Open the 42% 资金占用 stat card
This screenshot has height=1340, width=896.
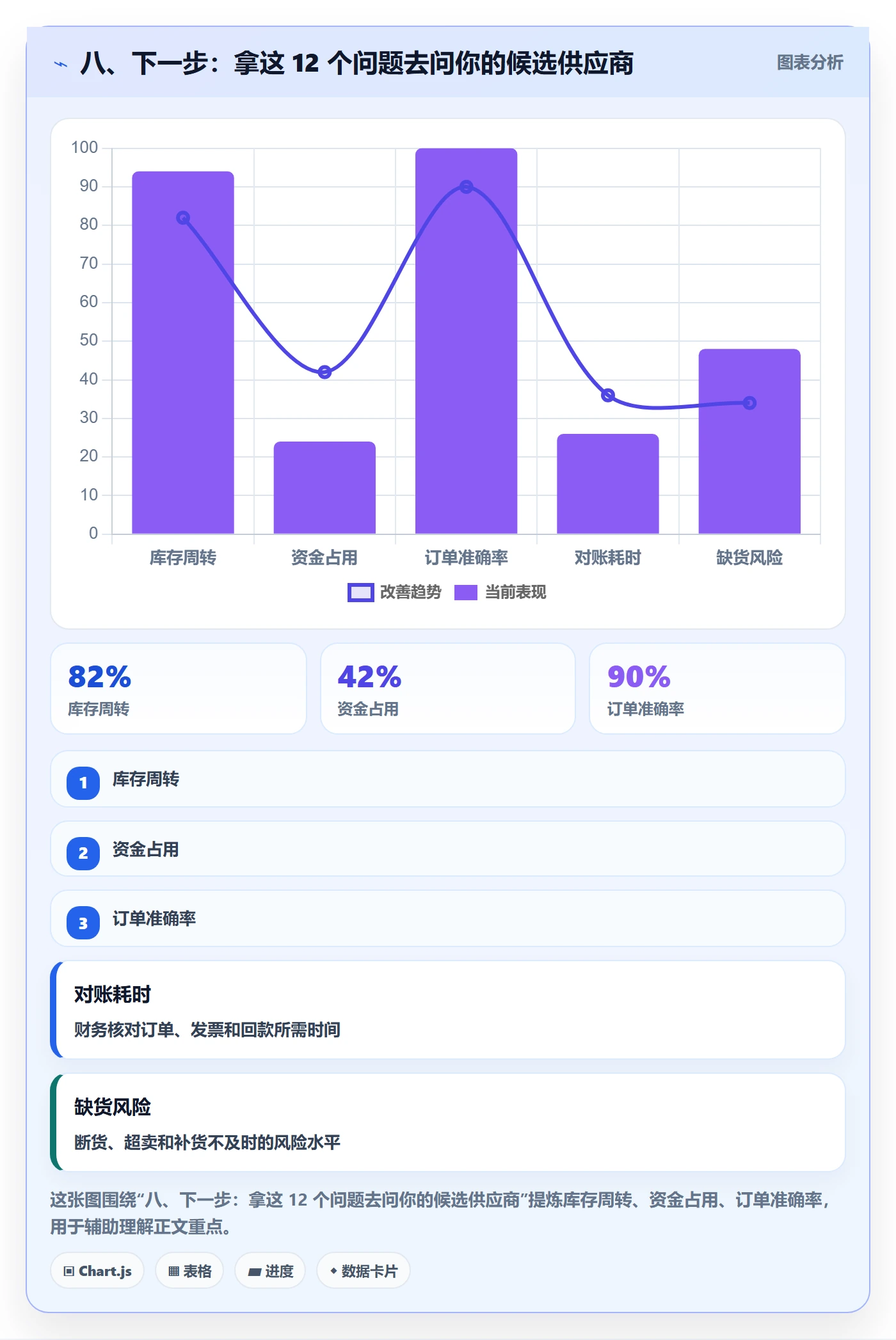click(x=448, y=689)
